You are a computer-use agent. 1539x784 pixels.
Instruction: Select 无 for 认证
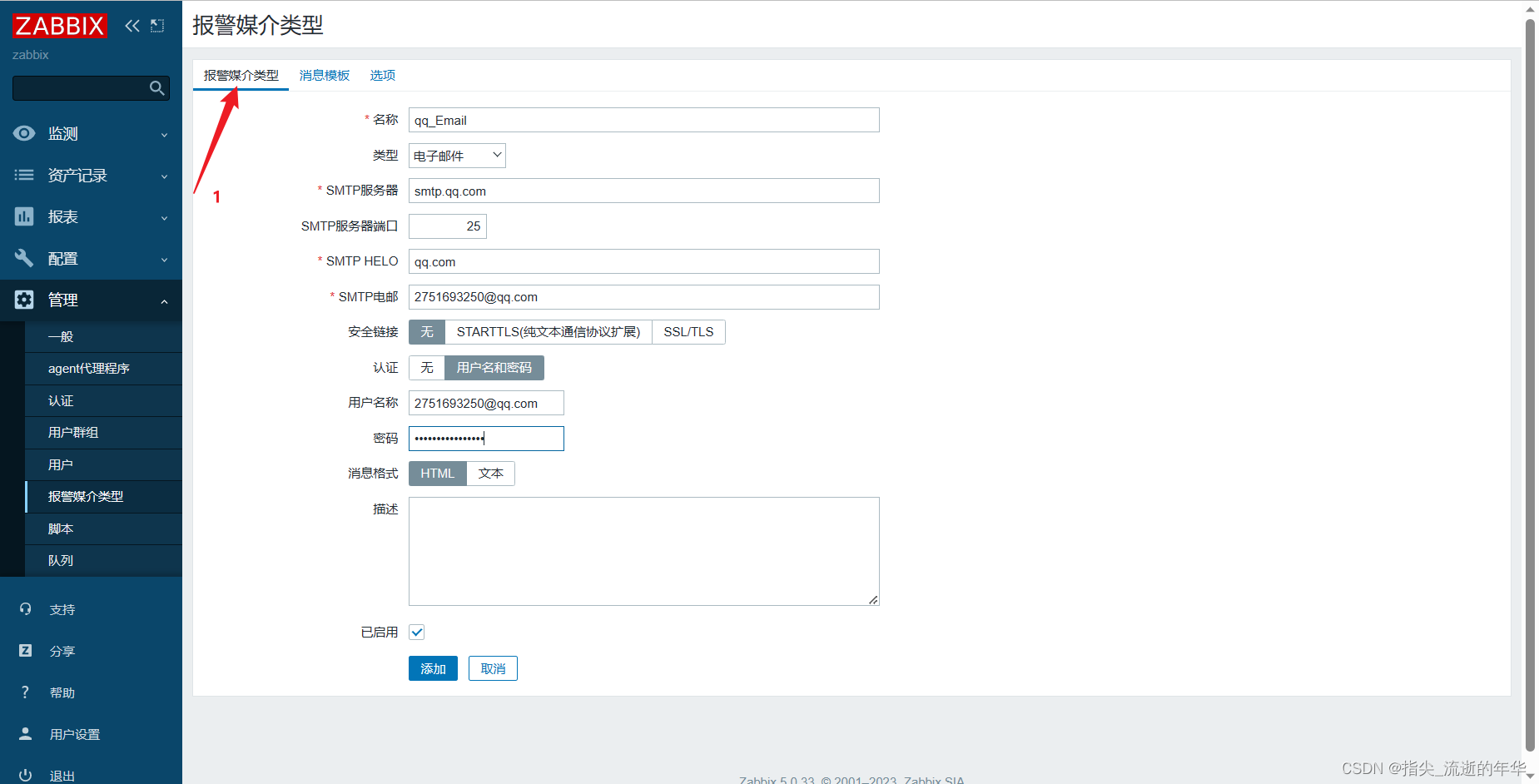[x=427, y=368]
